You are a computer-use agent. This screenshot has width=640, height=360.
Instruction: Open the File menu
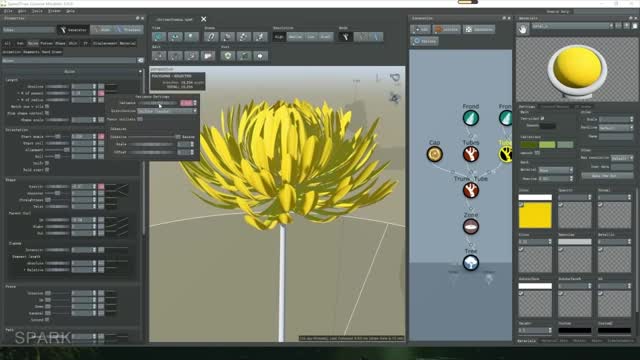point(9,11)
